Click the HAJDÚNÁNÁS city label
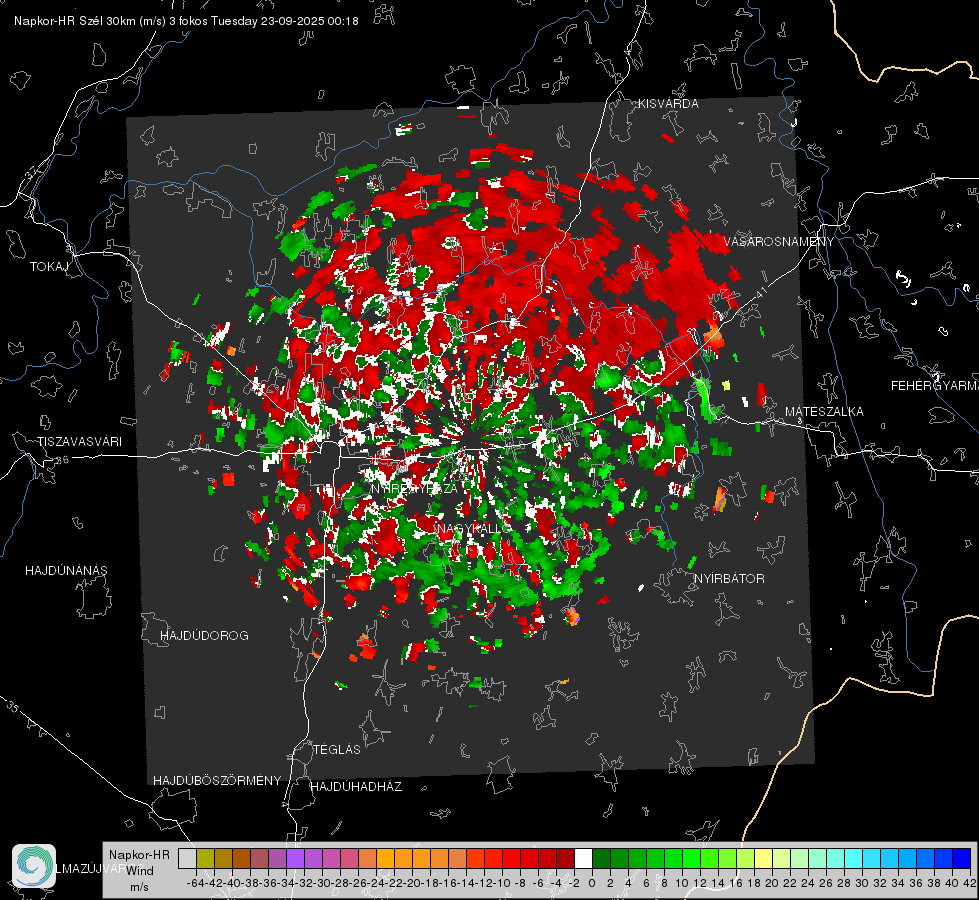The image size is (979, 900). 66,571
